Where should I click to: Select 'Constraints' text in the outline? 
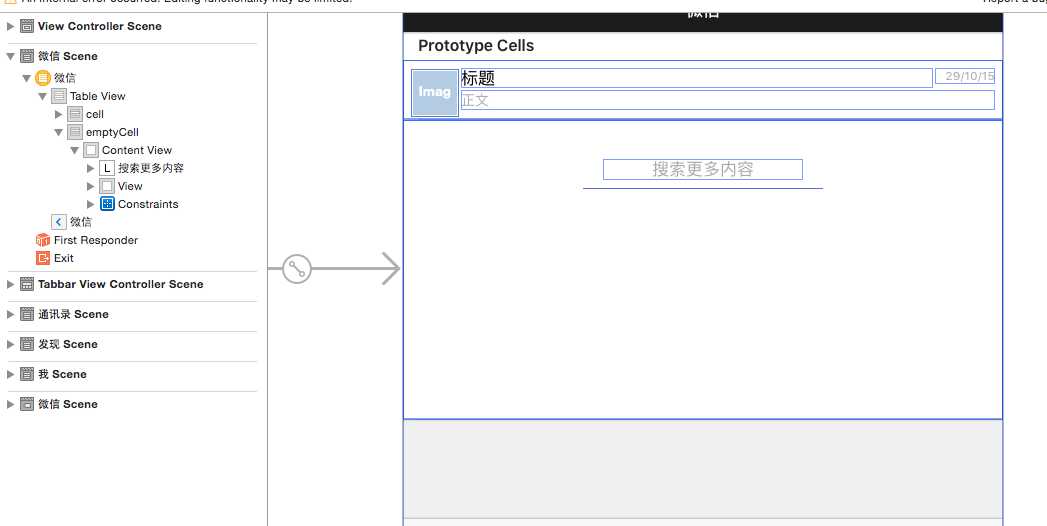[148, 204]
